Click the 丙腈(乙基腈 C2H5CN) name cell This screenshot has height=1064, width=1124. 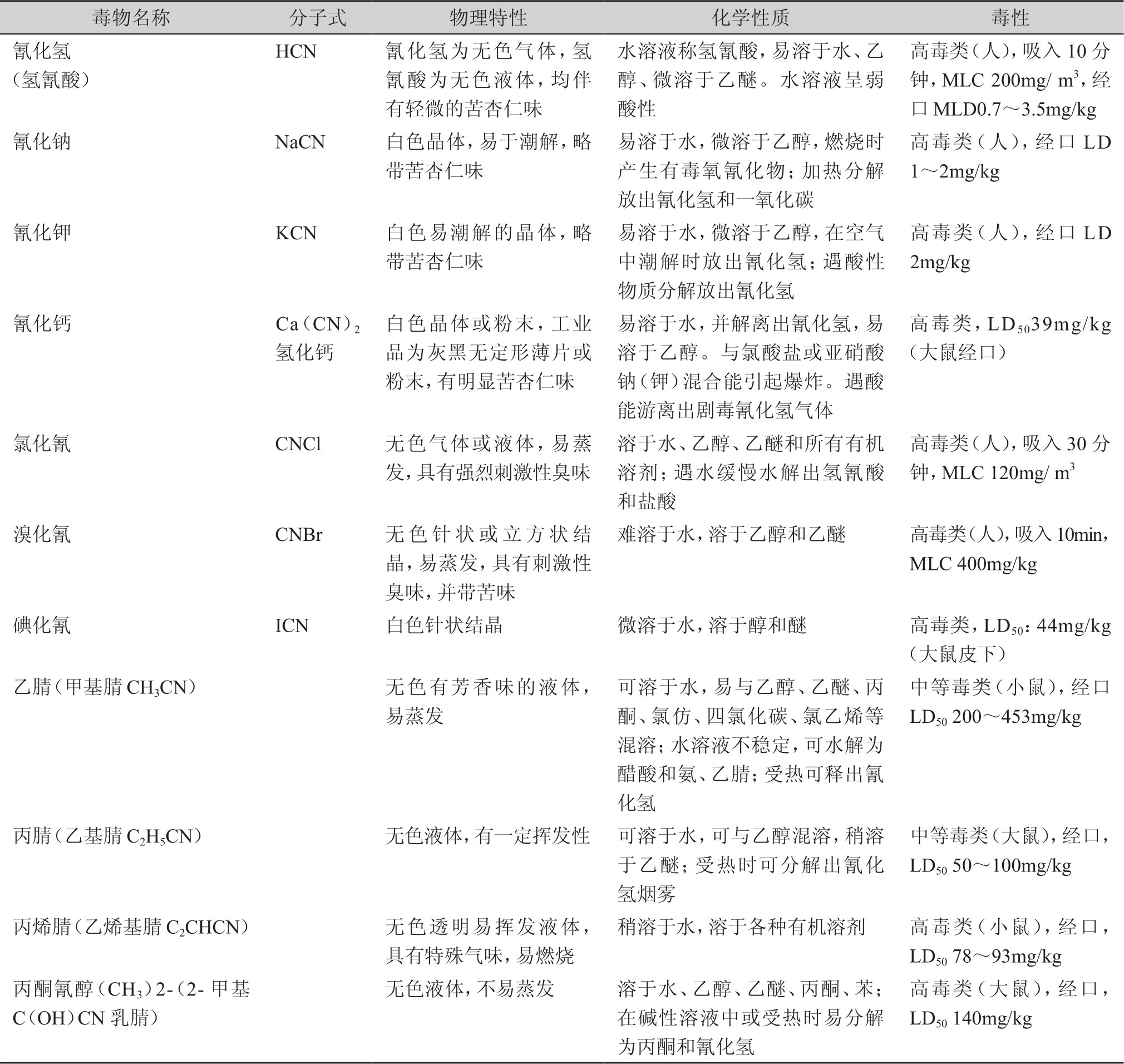[109, 836]
